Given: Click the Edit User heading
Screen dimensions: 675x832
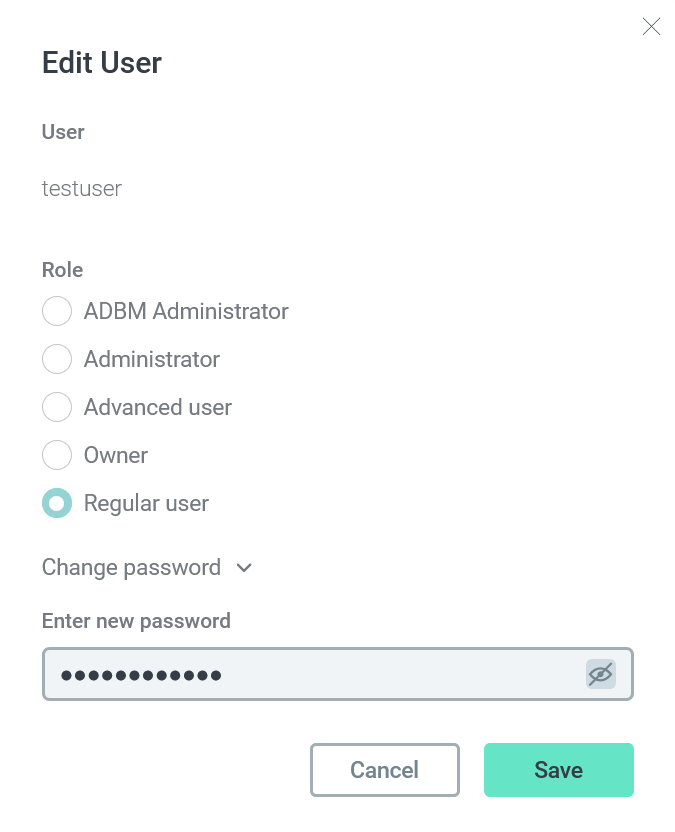Looking at the screenshot, I should [101, 63].
